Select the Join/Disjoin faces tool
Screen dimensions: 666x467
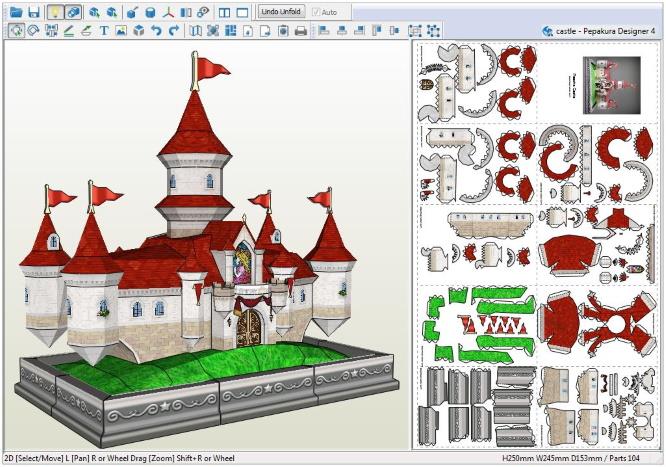click(51, 31)
